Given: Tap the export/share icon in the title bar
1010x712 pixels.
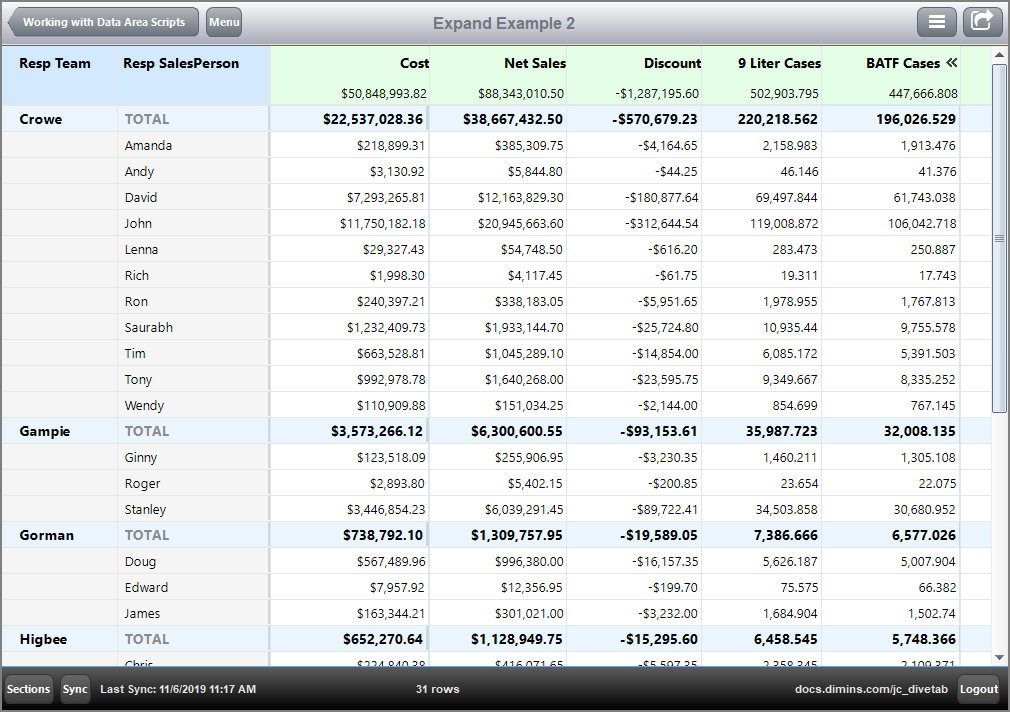Looking at the screenshot, I should pos(982,21).
